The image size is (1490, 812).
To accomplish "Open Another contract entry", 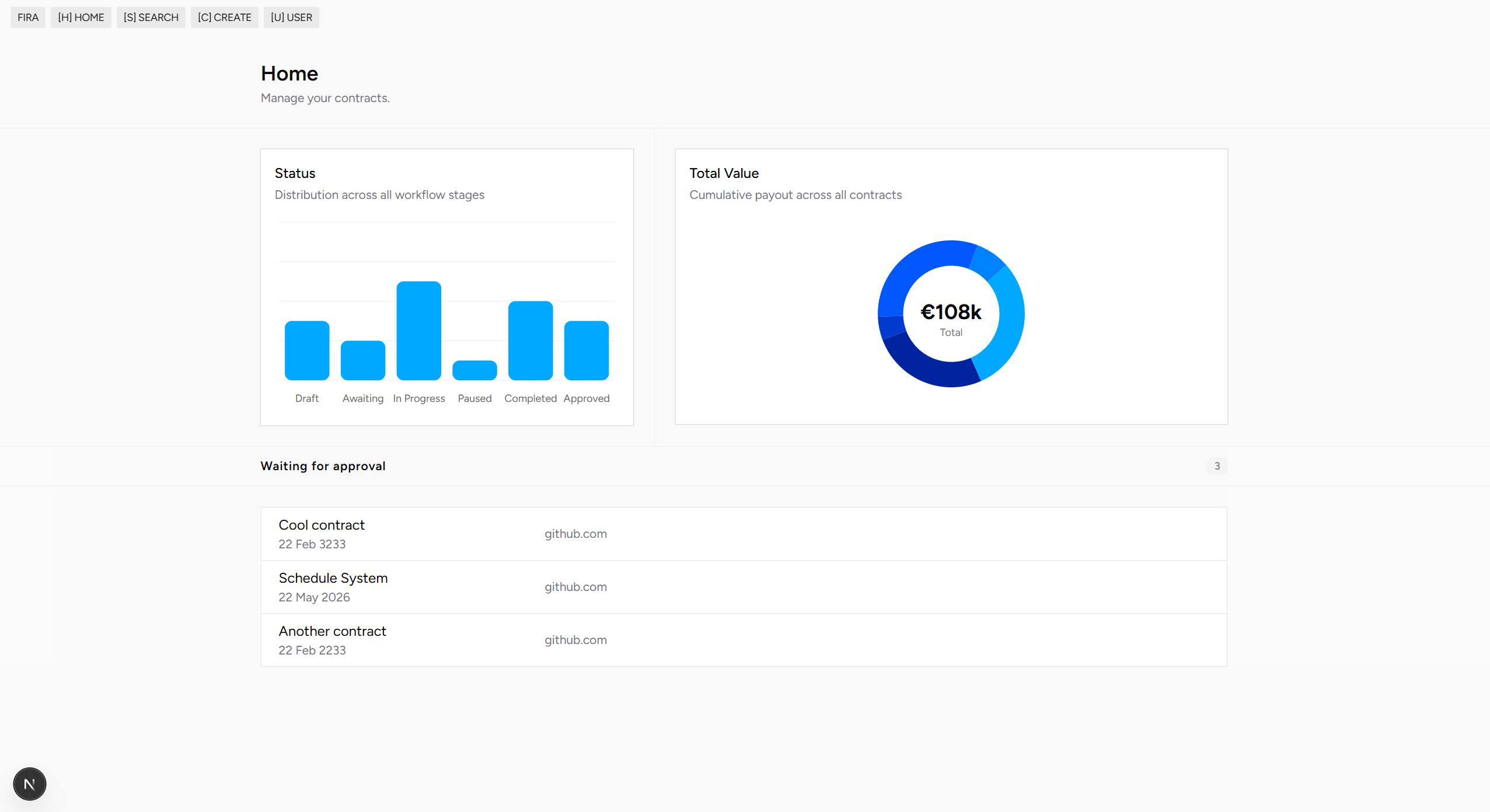I will tap(332, 631).
